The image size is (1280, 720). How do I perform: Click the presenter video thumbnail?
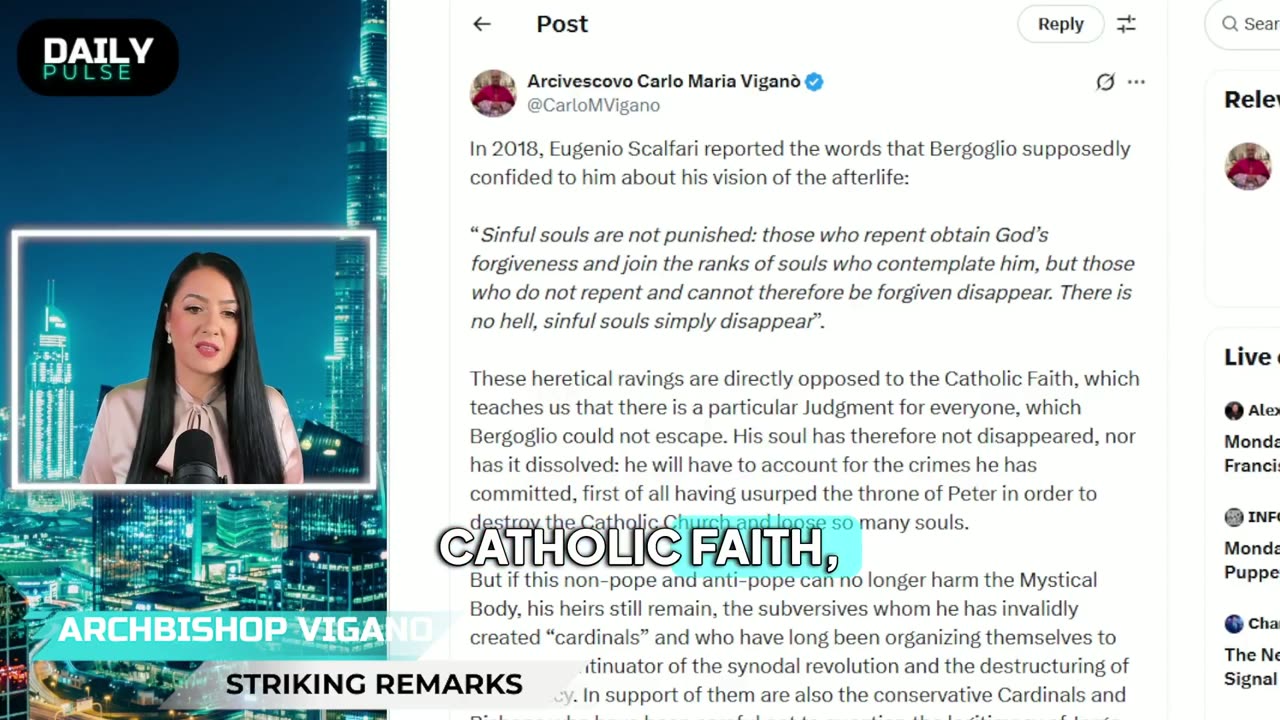194,360
